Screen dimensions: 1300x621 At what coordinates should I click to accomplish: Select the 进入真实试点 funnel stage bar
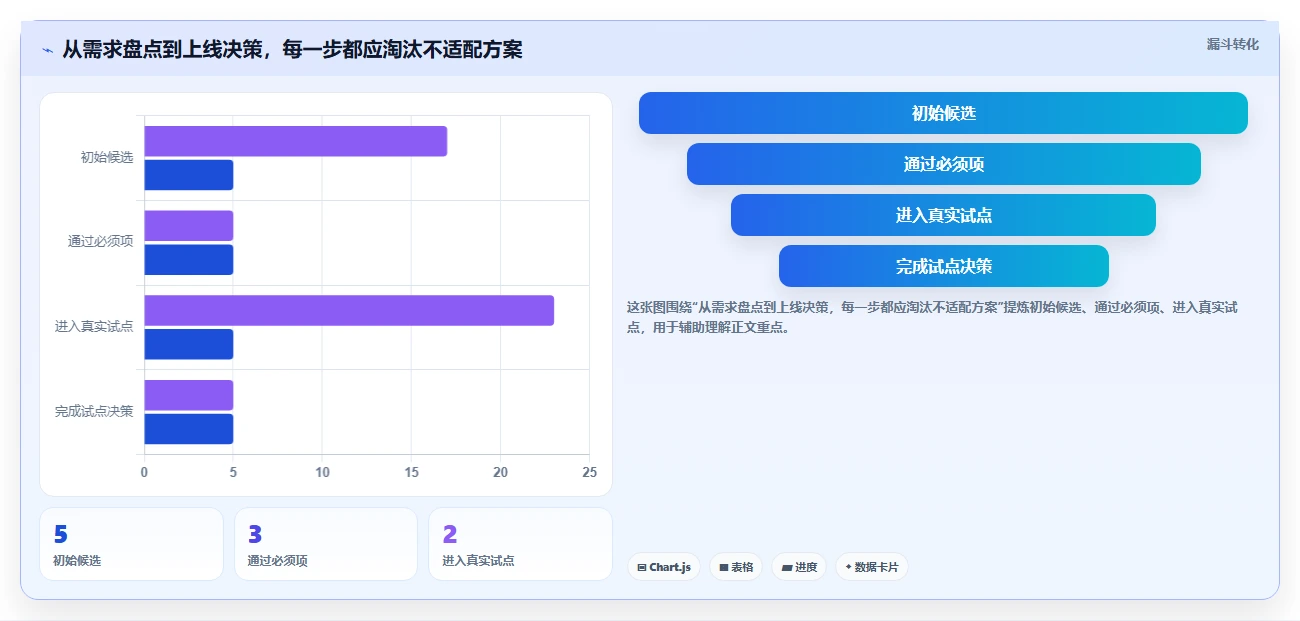[x=943, y=215]
